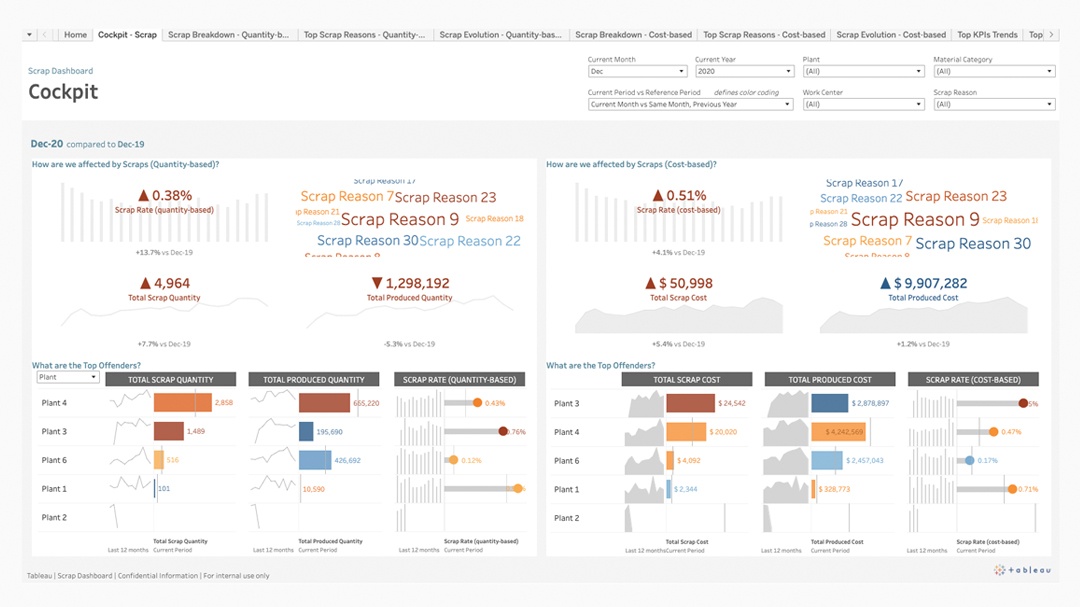The width and height of the screenshot is (1080, 607).
Task: Click Plant 6 cost rate 0.17% dot
Action: point(970,460)
